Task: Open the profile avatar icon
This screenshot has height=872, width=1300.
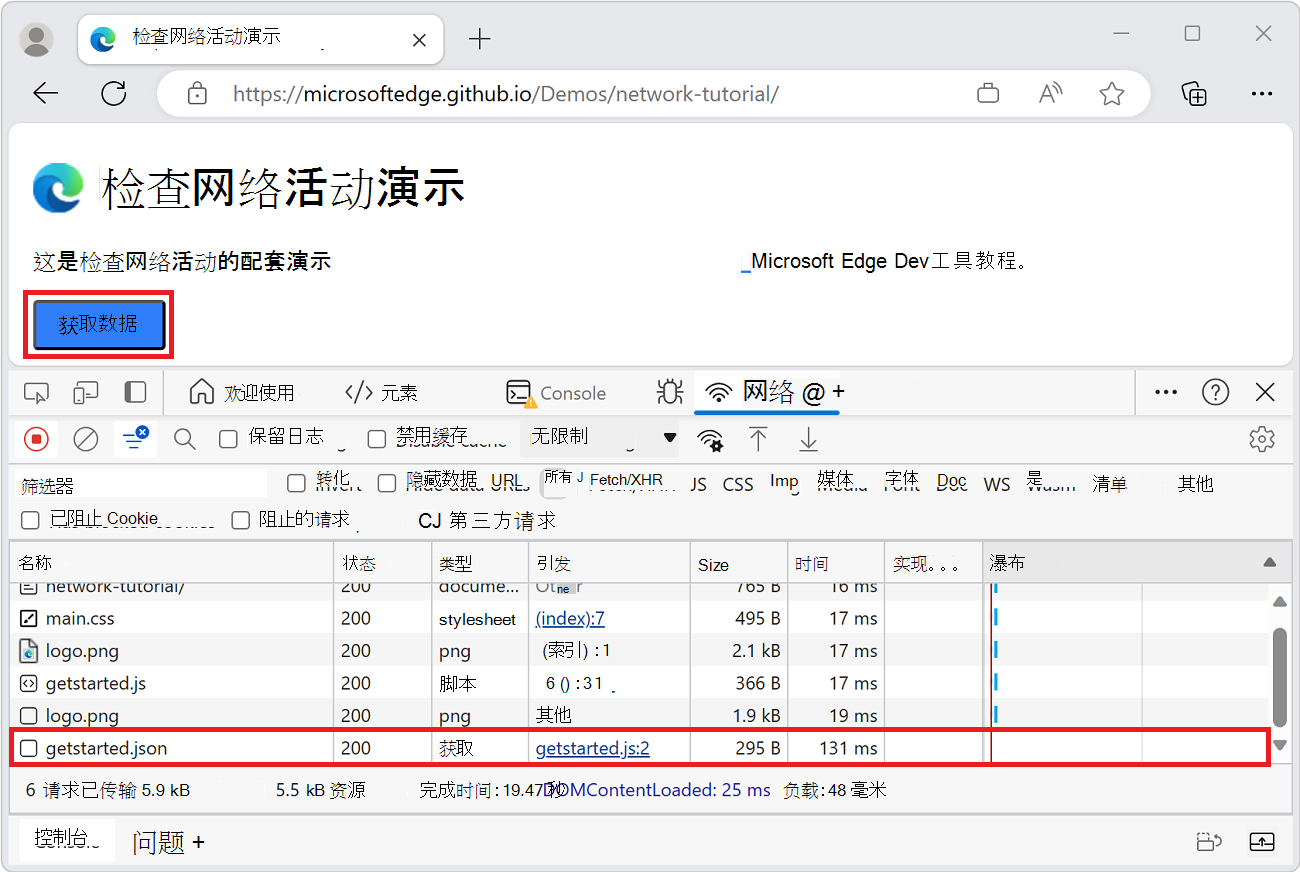Action: click(37, 39)
